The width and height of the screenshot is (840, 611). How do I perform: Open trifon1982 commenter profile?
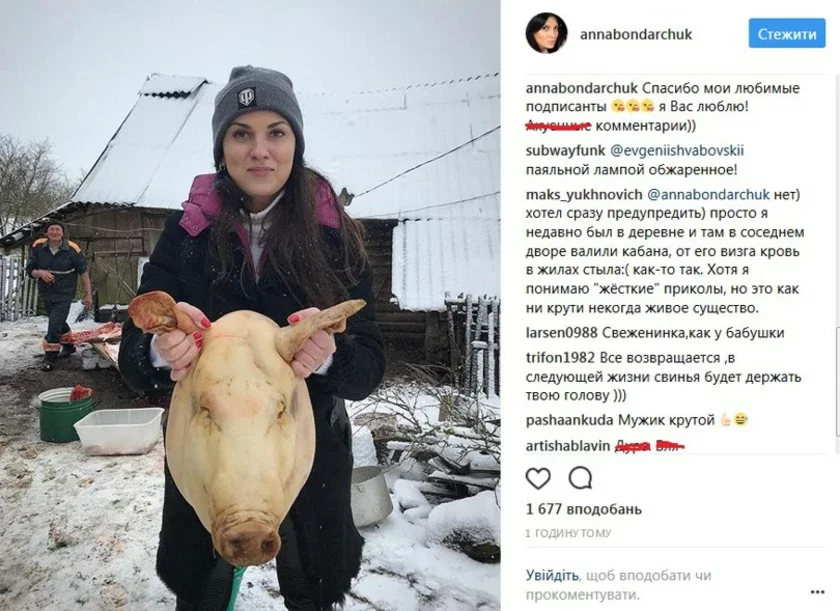tap(560, 357)
